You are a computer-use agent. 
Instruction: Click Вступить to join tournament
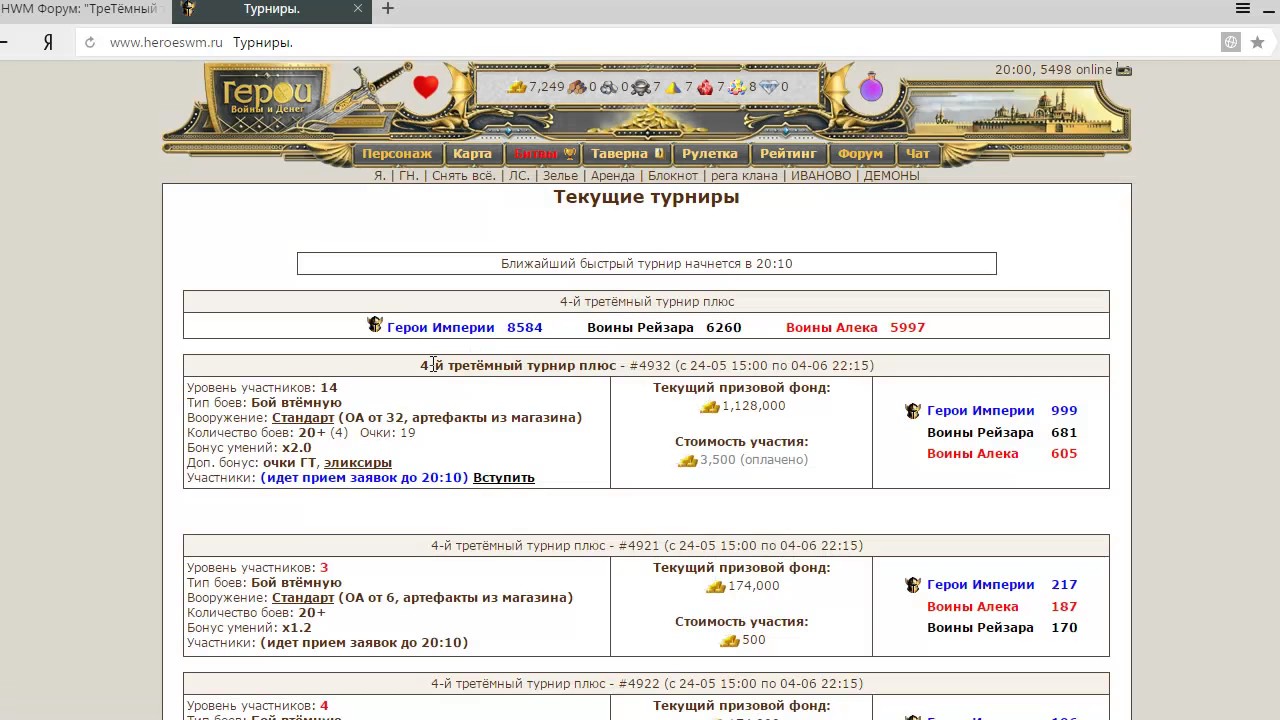pyautogui.click(x=504, y=478)
